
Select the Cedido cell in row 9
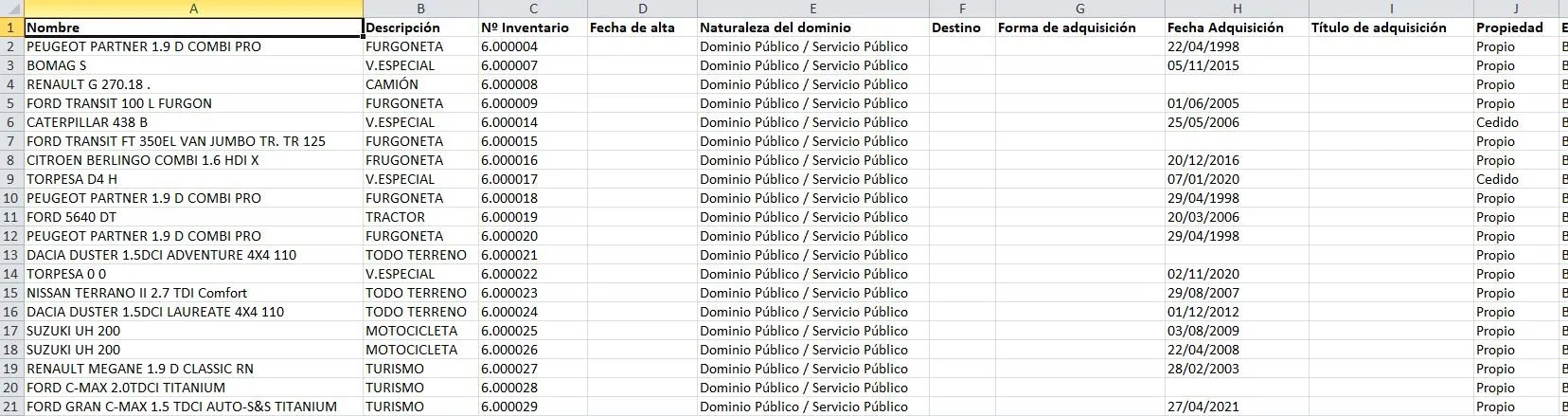click(1515, 179)
